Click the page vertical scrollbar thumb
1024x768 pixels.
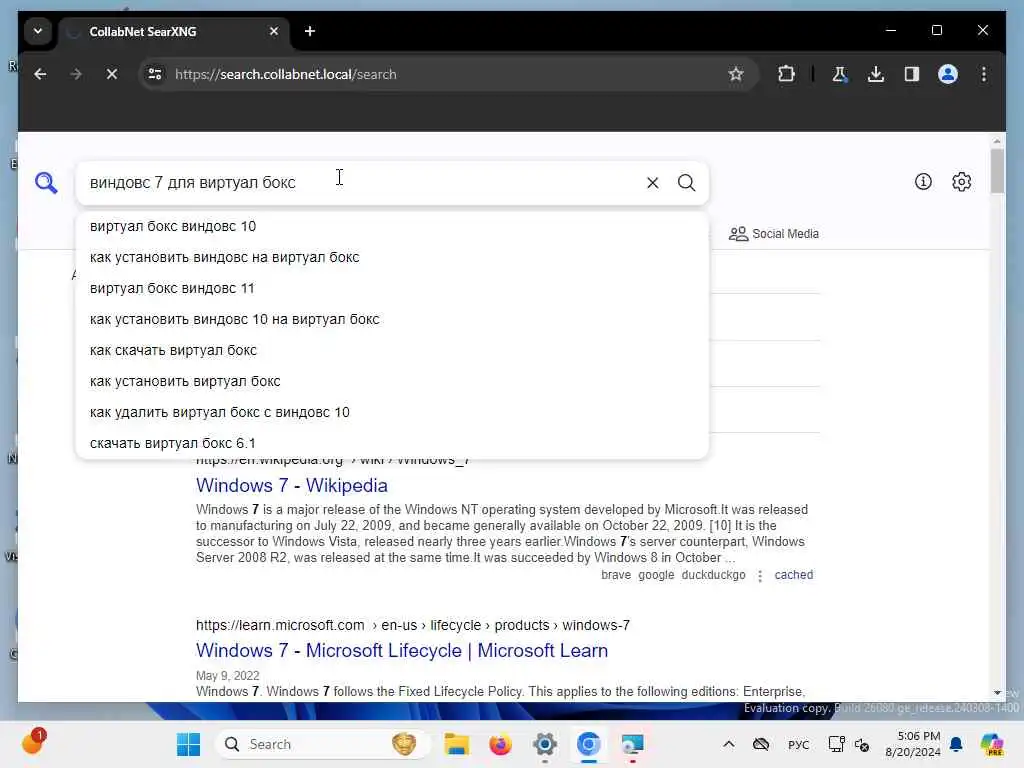[997, 171]
